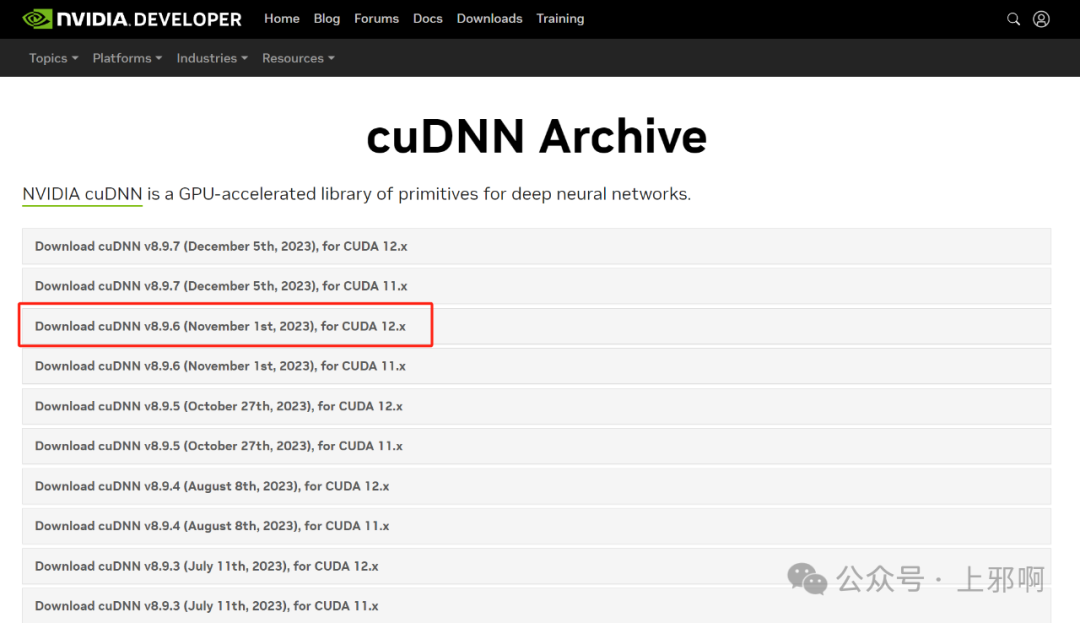Expand cuDNN v8.9.5 for CUDA 12.x
This screenshot has height=623, width=1080.
coord(536,406)
